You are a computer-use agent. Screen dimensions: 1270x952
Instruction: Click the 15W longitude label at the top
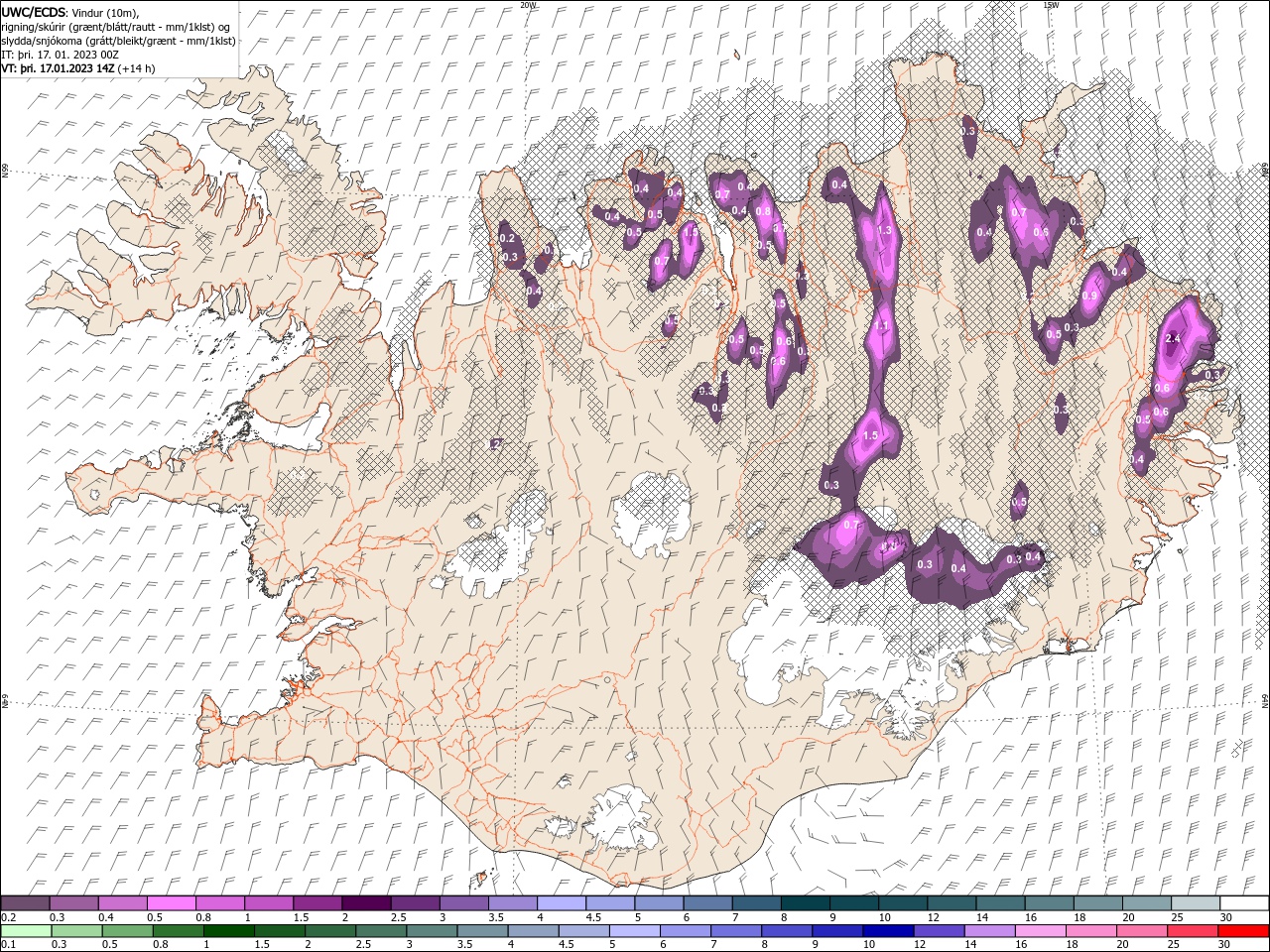tap(1050, 5)
